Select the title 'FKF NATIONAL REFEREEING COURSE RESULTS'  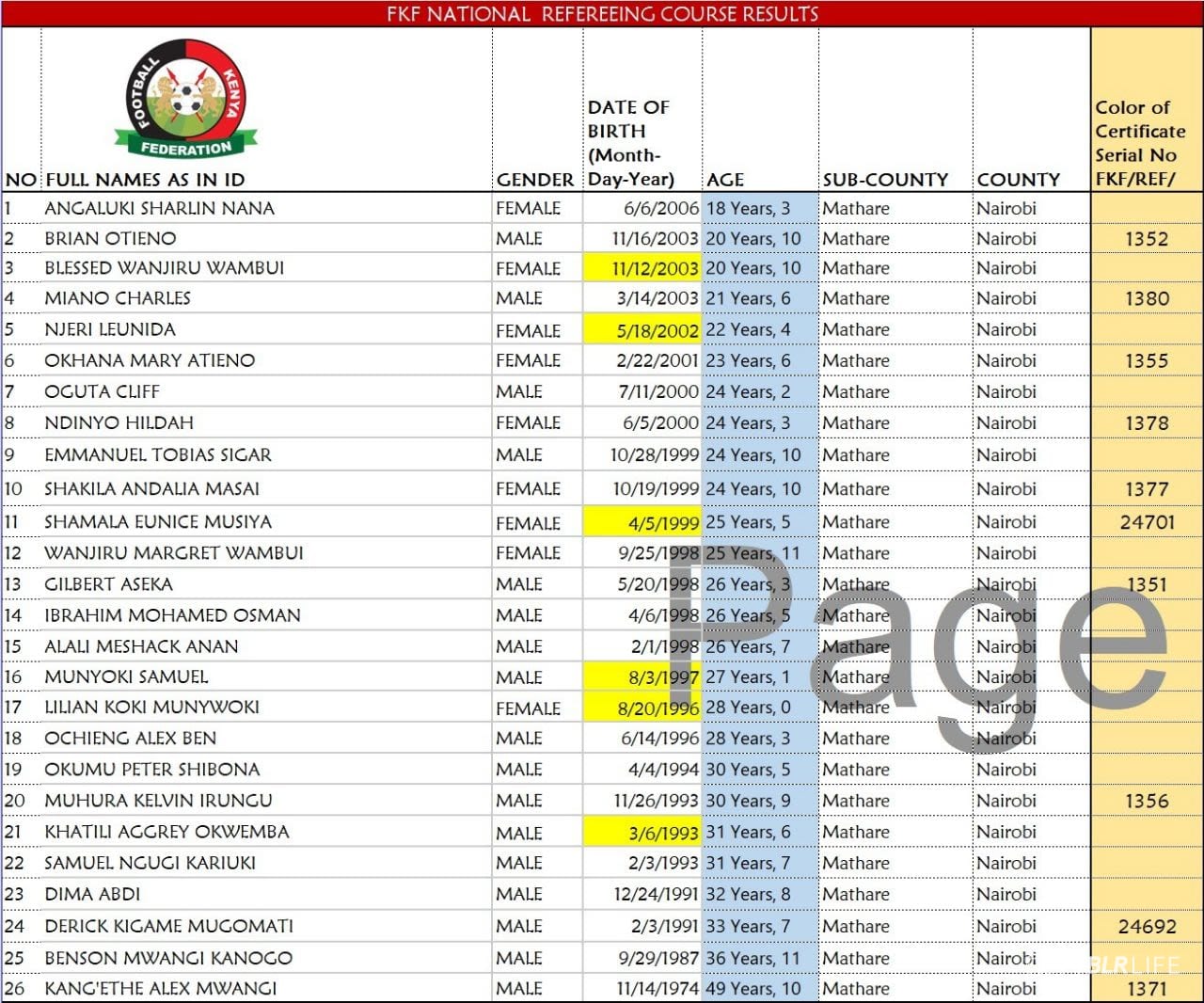point(602,14)
